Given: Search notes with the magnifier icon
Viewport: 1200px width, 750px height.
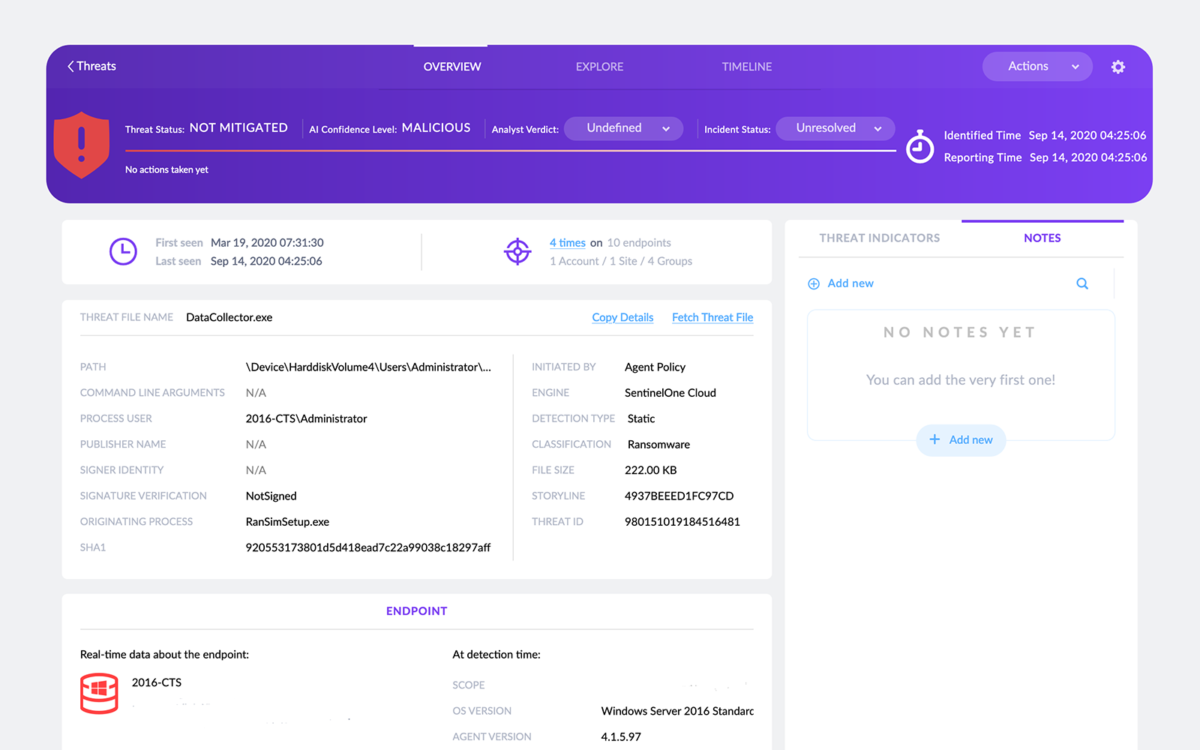Looking at the screenshot, I should (1082, 284).
